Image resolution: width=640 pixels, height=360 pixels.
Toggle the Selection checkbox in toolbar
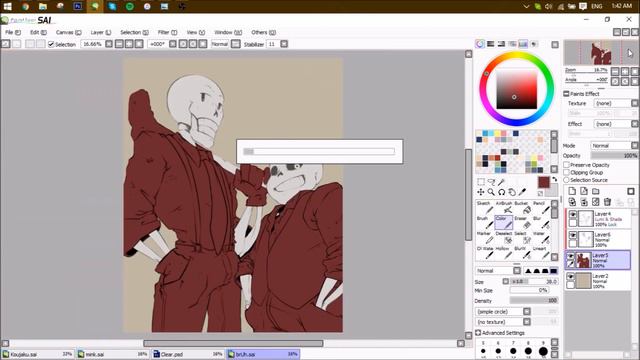(x=51, y=44)
